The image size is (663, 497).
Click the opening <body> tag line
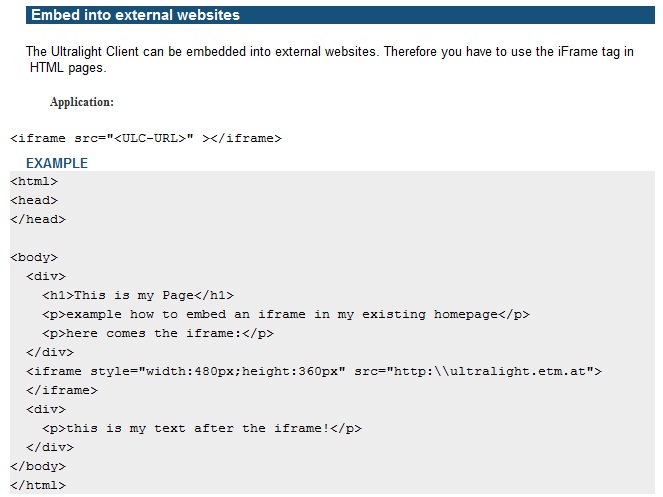click(x=34, y=257)
